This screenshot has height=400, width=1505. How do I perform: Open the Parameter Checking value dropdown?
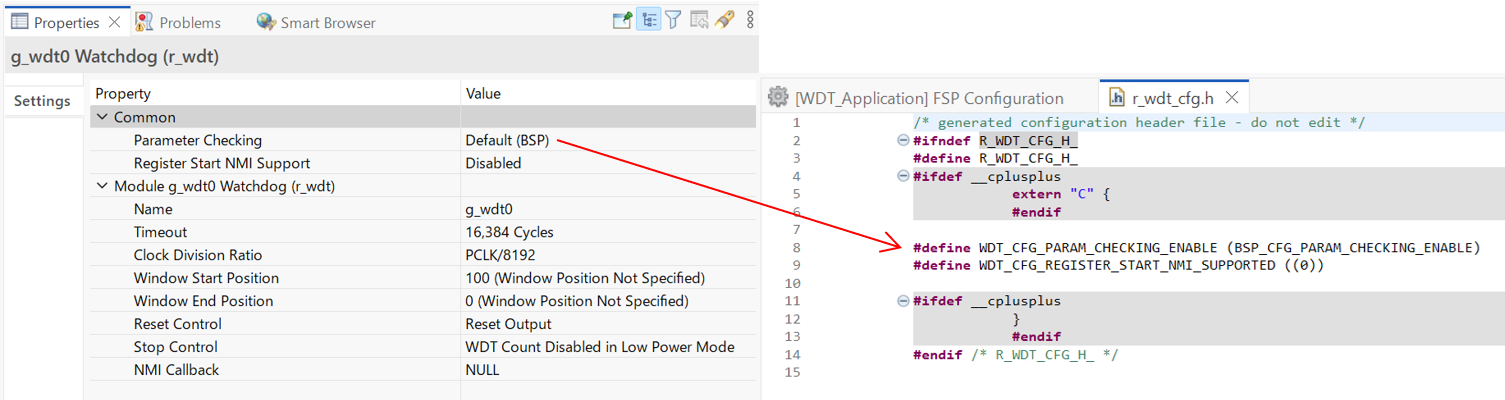tap(608, 140)
